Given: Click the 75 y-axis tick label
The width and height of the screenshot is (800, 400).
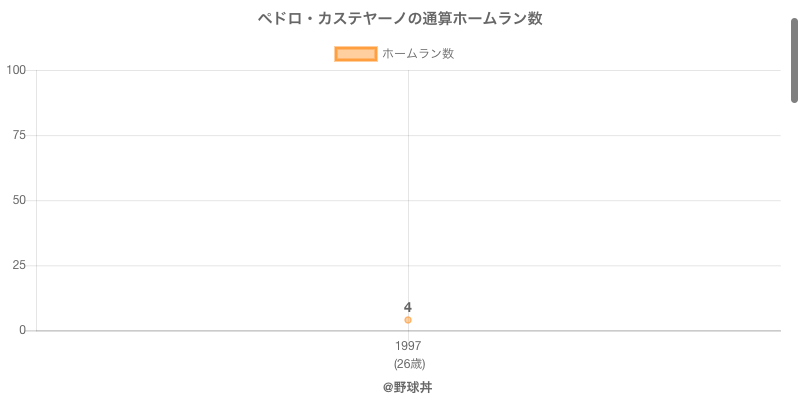Looking at the screenshot, I should (x=19, y=135).
